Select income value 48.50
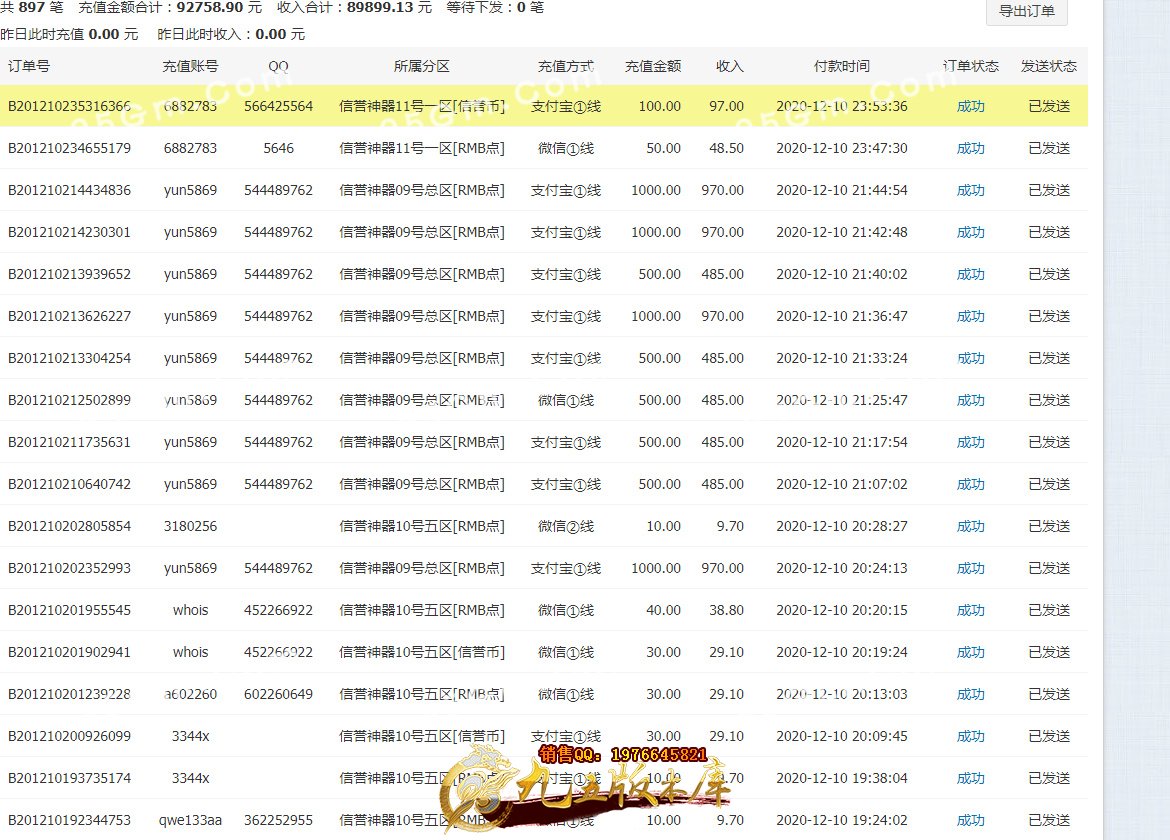The height and width of the screenshot is (840, 1170). pyautogui.click(x=726, y=148)
